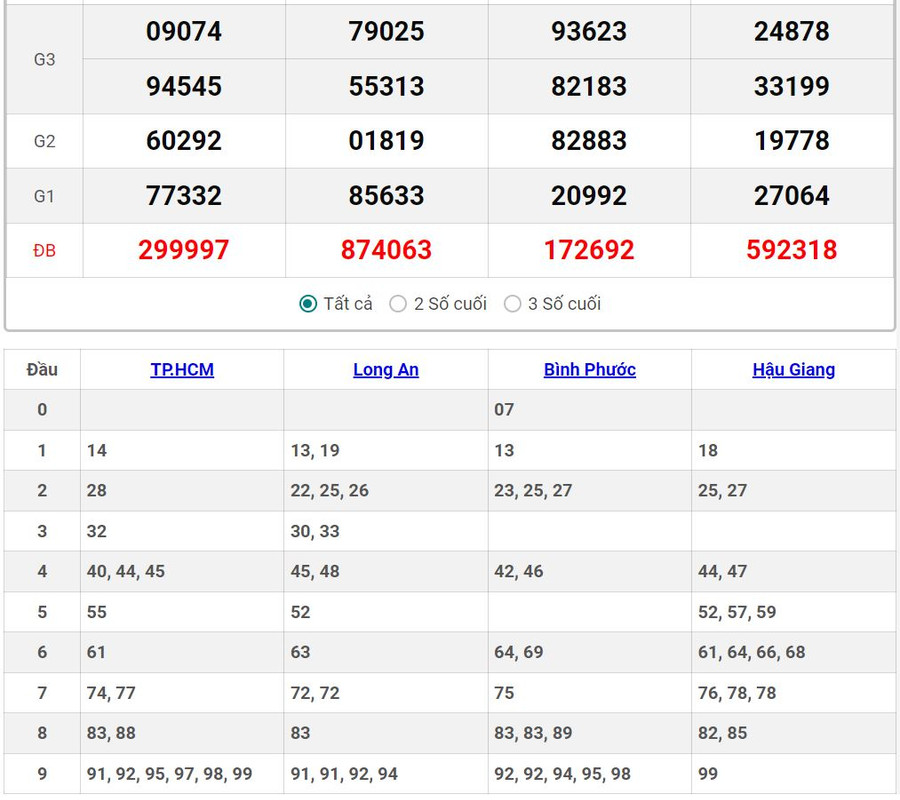Open the Hậu Giang results link
900x800 pixels.
point(793,370)
